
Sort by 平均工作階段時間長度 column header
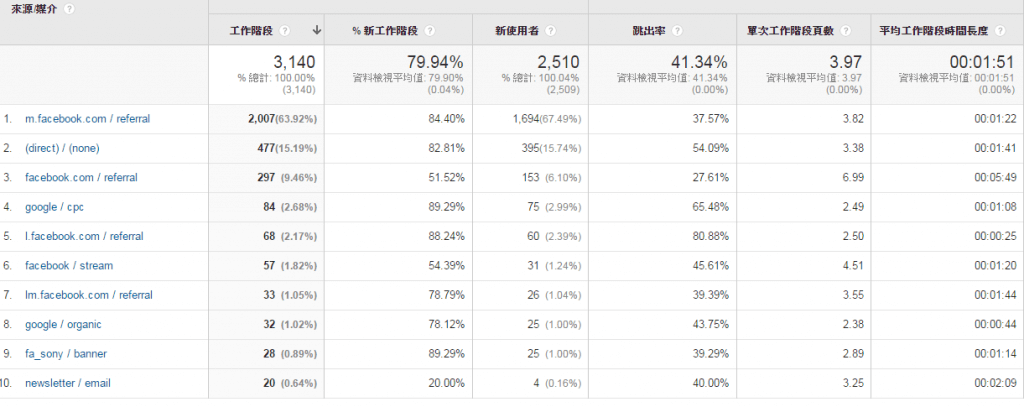click(x=934, y=31)
